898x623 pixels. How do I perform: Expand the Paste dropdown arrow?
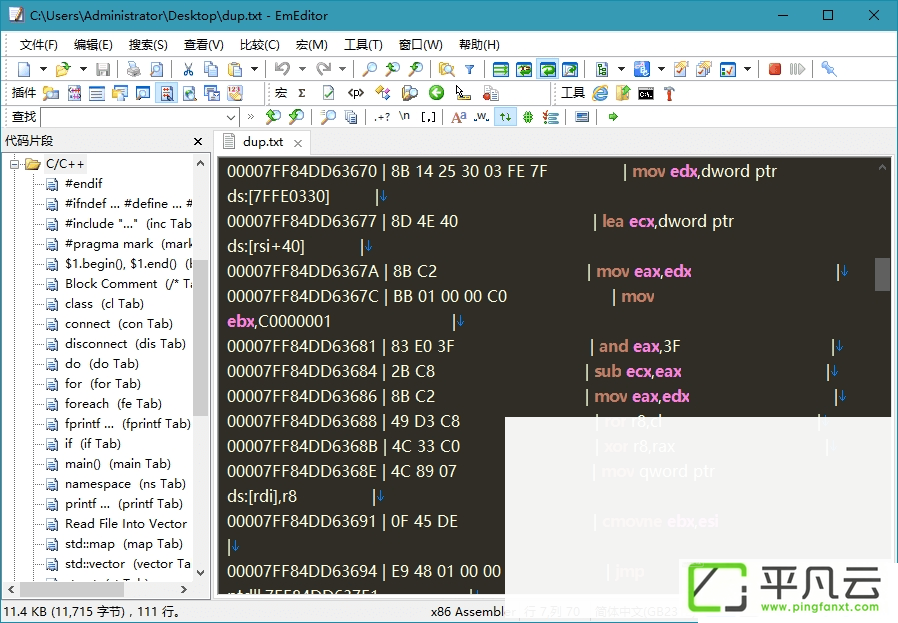click(x=254, y=69)
